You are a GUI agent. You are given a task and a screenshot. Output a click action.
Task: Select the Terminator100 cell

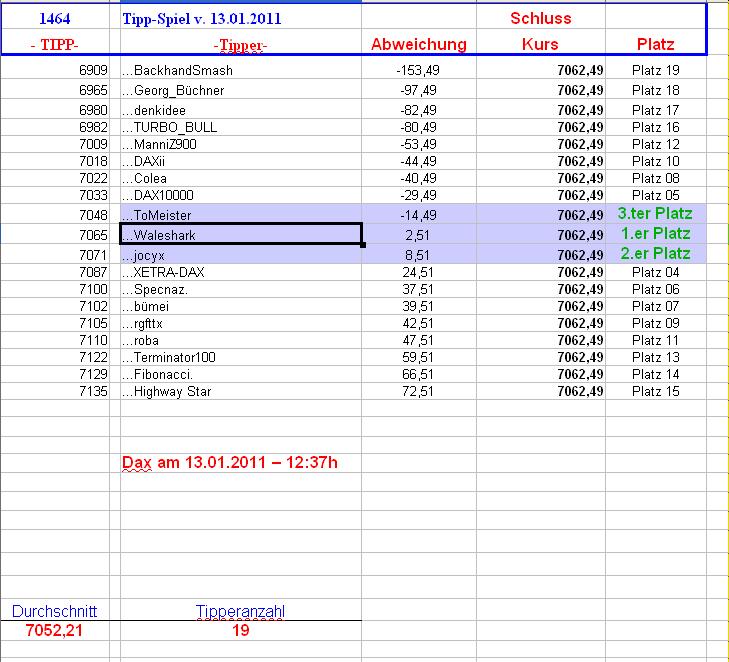241,357
